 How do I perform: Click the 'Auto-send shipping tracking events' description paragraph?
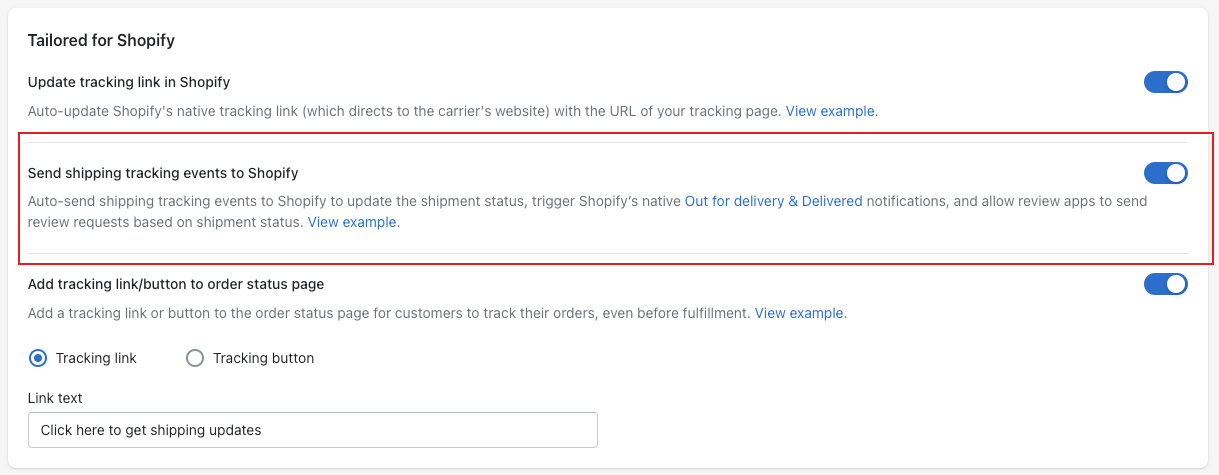tap(588, 212)
